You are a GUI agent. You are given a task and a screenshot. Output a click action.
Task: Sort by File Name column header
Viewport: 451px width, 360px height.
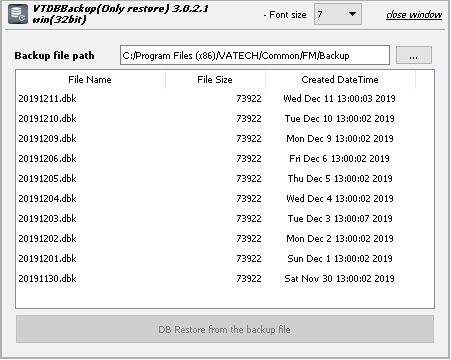tap(90, 80)
